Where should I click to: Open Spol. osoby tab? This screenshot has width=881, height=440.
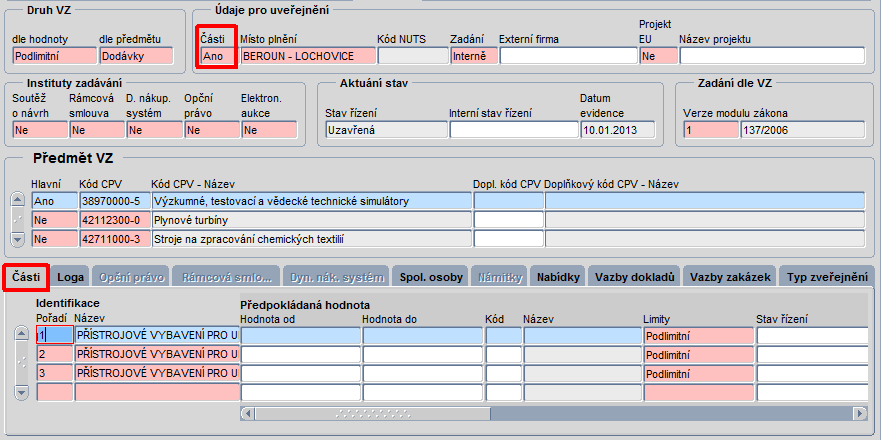pos(431,277)
